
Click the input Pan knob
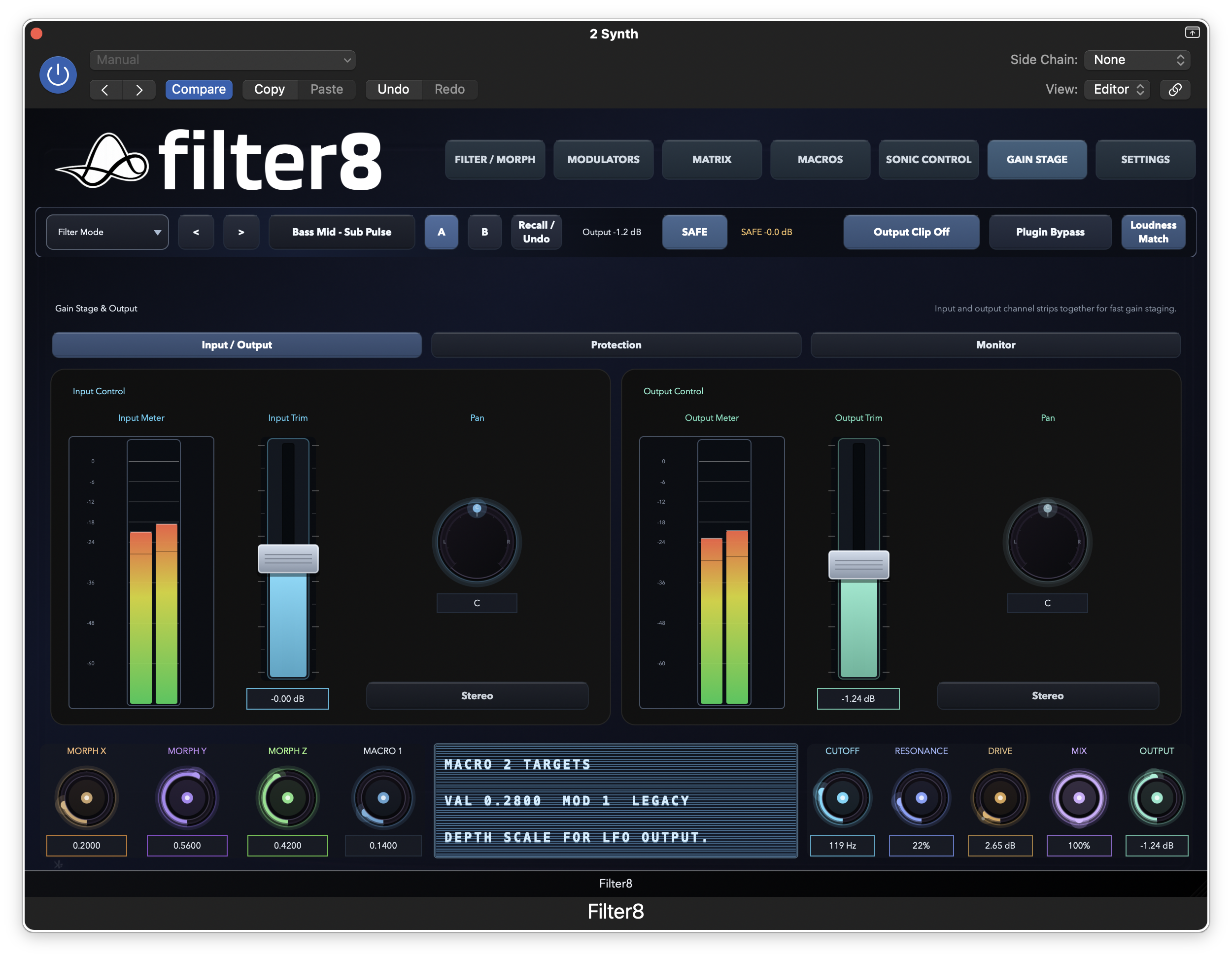[x=477, y=542]
